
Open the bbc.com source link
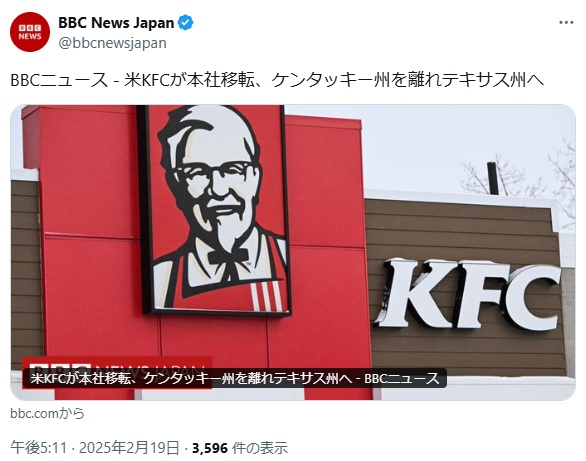[x=47, y=413]
